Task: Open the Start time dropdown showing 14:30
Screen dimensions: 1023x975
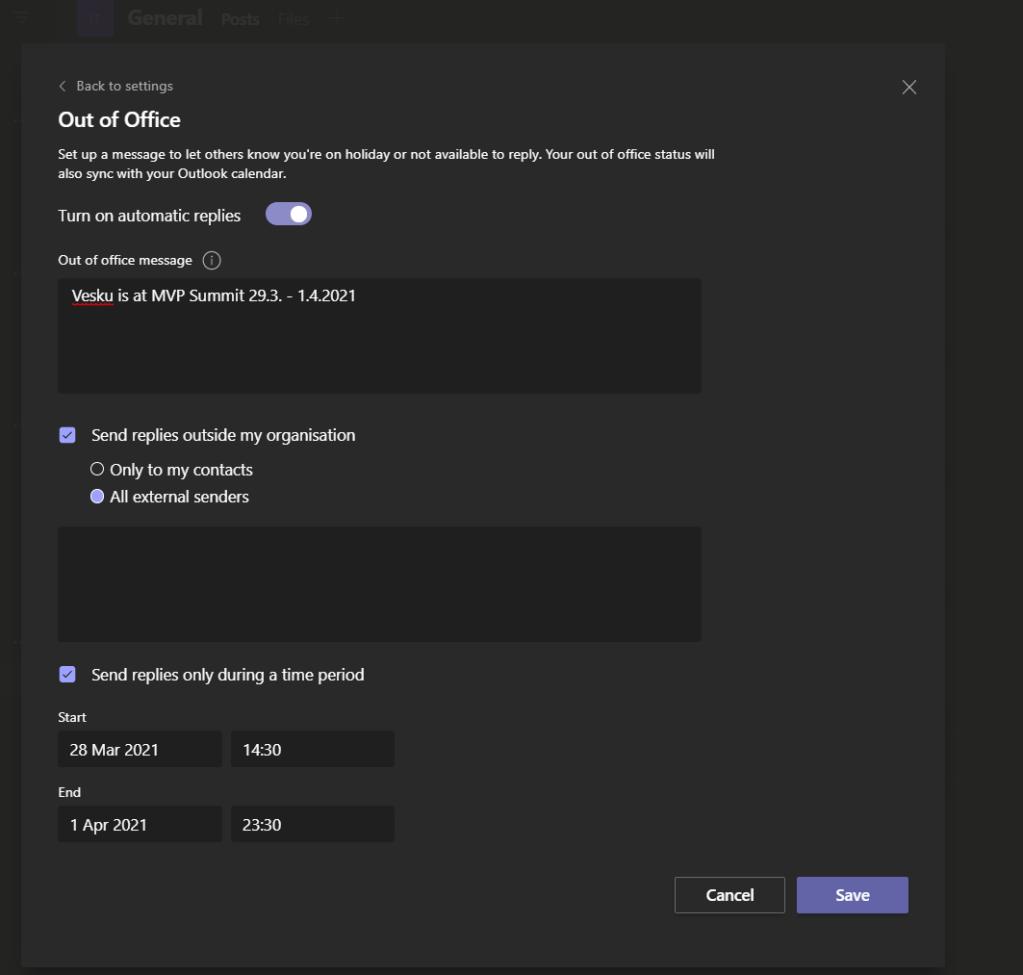Action: tap(312, 749)
